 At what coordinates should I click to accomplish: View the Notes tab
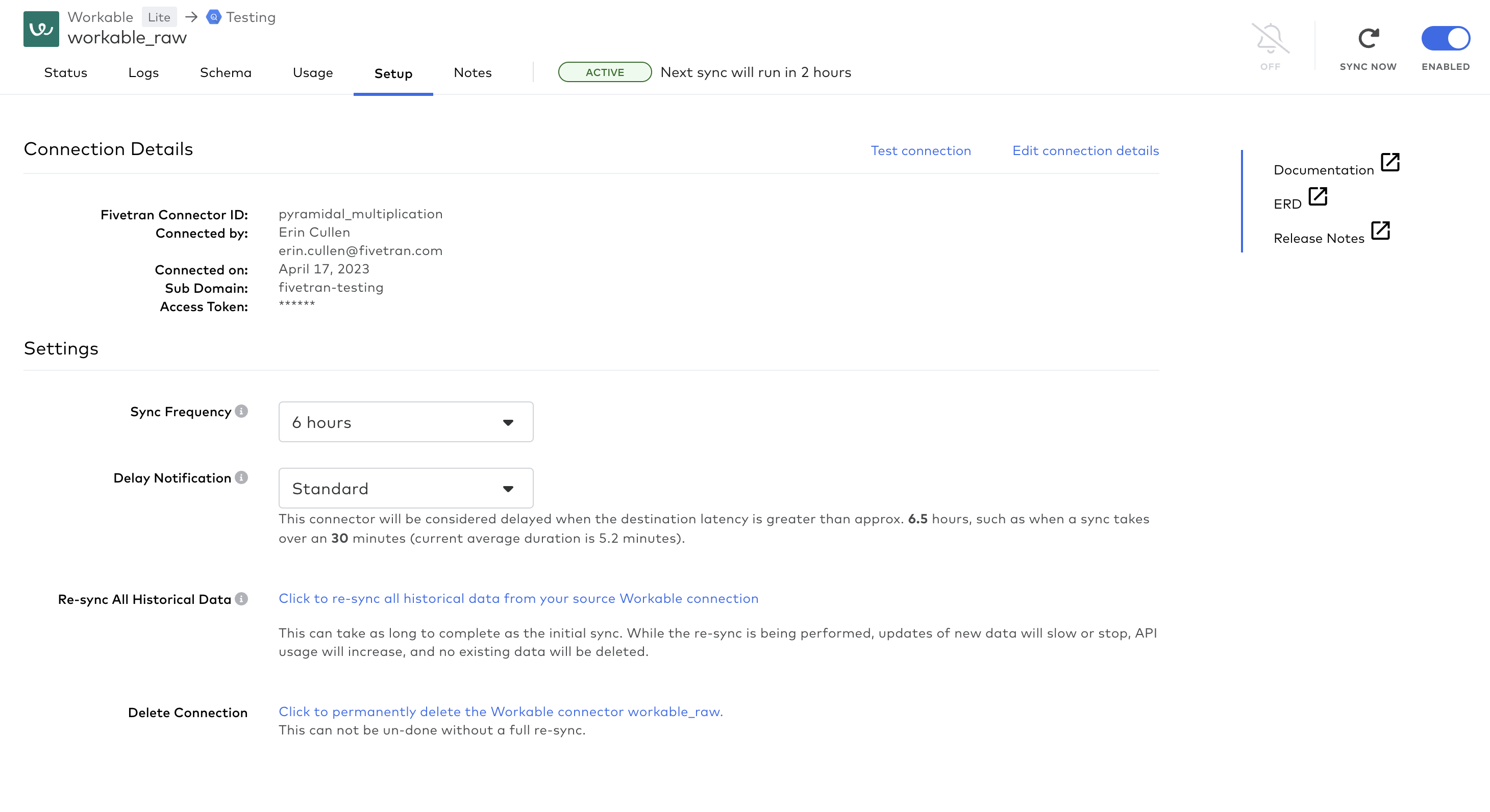(473, 73)
